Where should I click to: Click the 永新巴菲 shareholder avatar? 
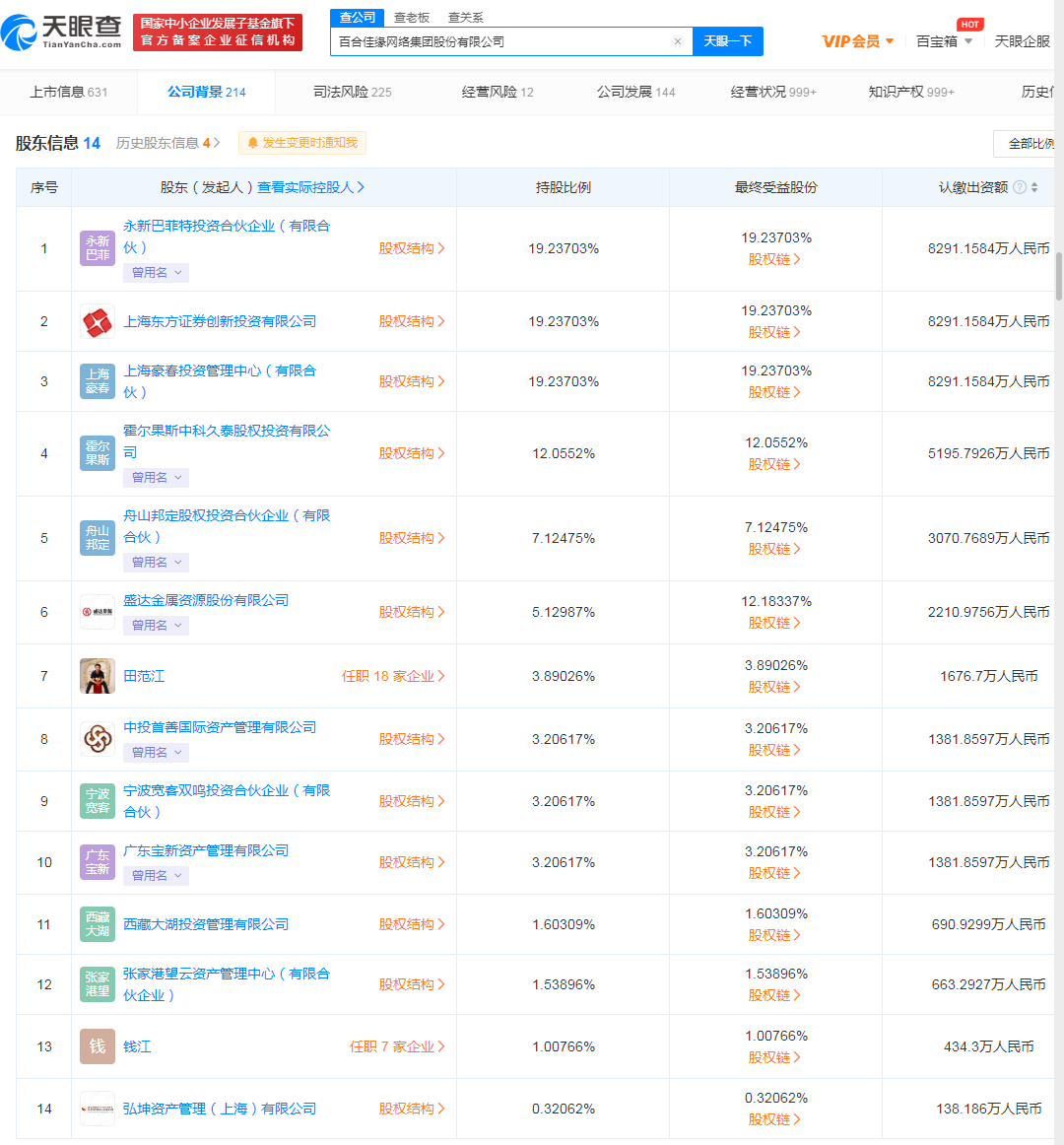click(x=98, y=248)
